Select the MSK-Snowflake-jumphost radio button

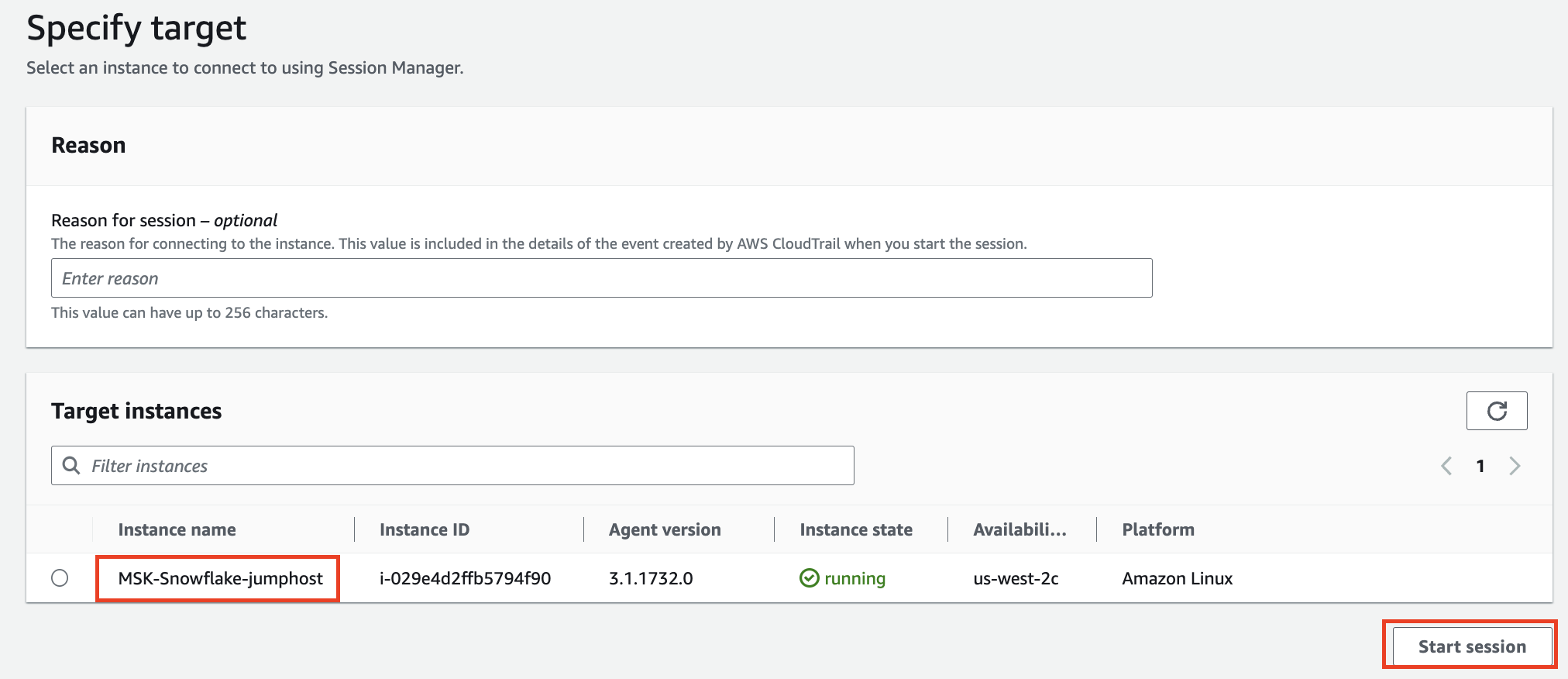pyautogui.click(x=60, y=578)
